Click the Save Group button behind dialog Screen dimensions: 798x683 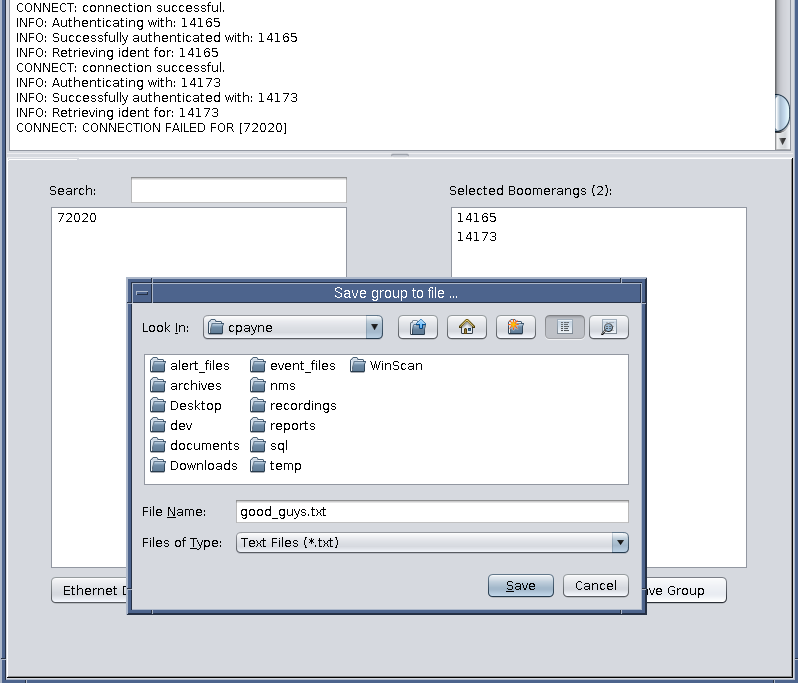pos(686,590)
